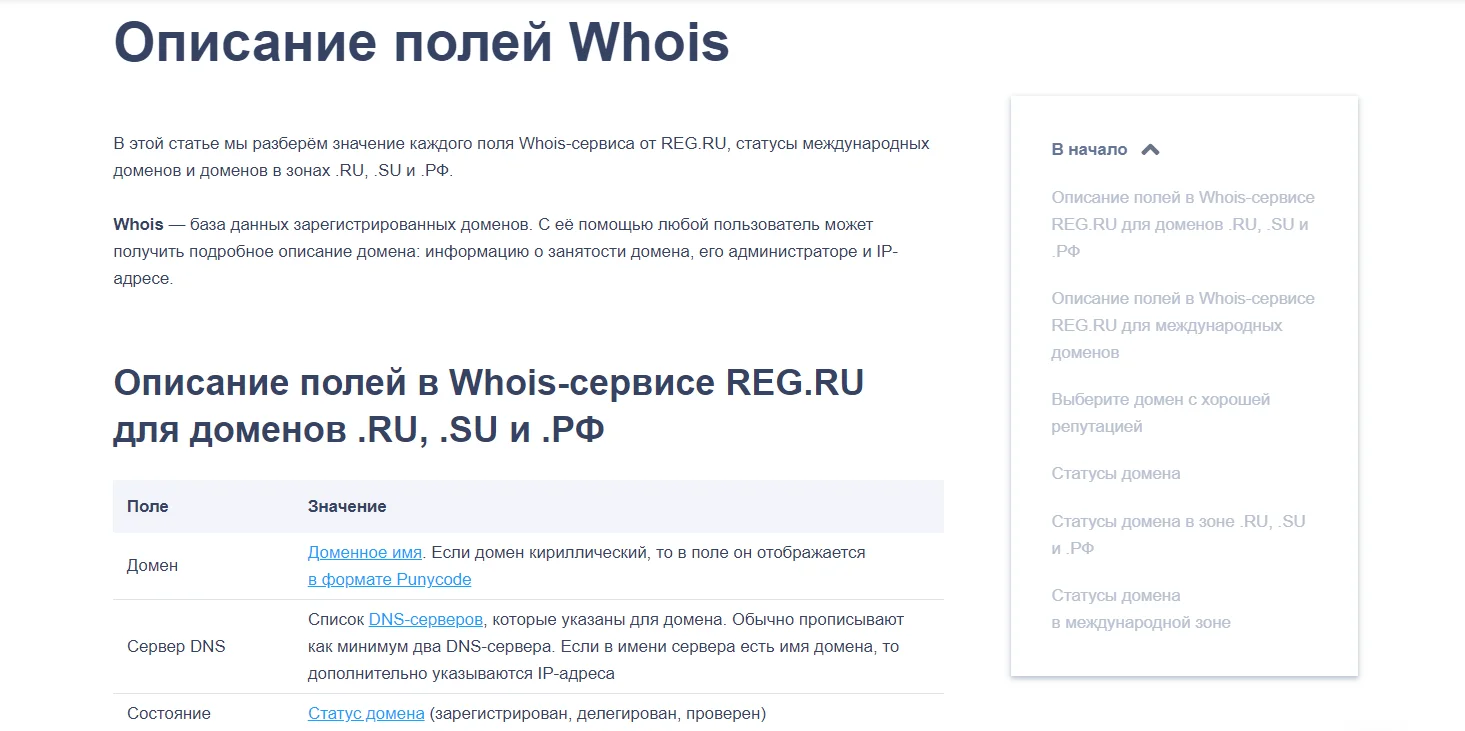Open the в формате Punycode link

[x=389, y=580]
